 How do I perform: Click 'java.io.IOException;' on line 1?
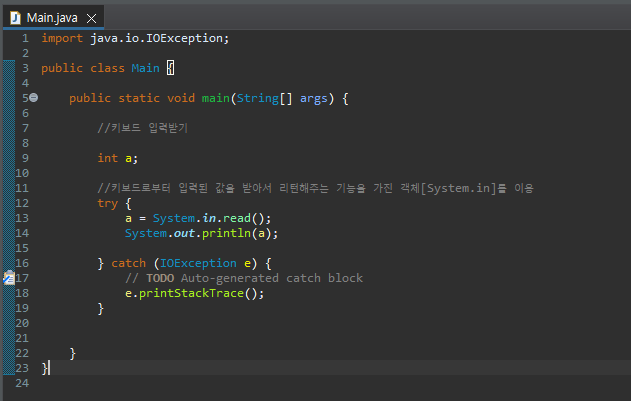[160, 38]
